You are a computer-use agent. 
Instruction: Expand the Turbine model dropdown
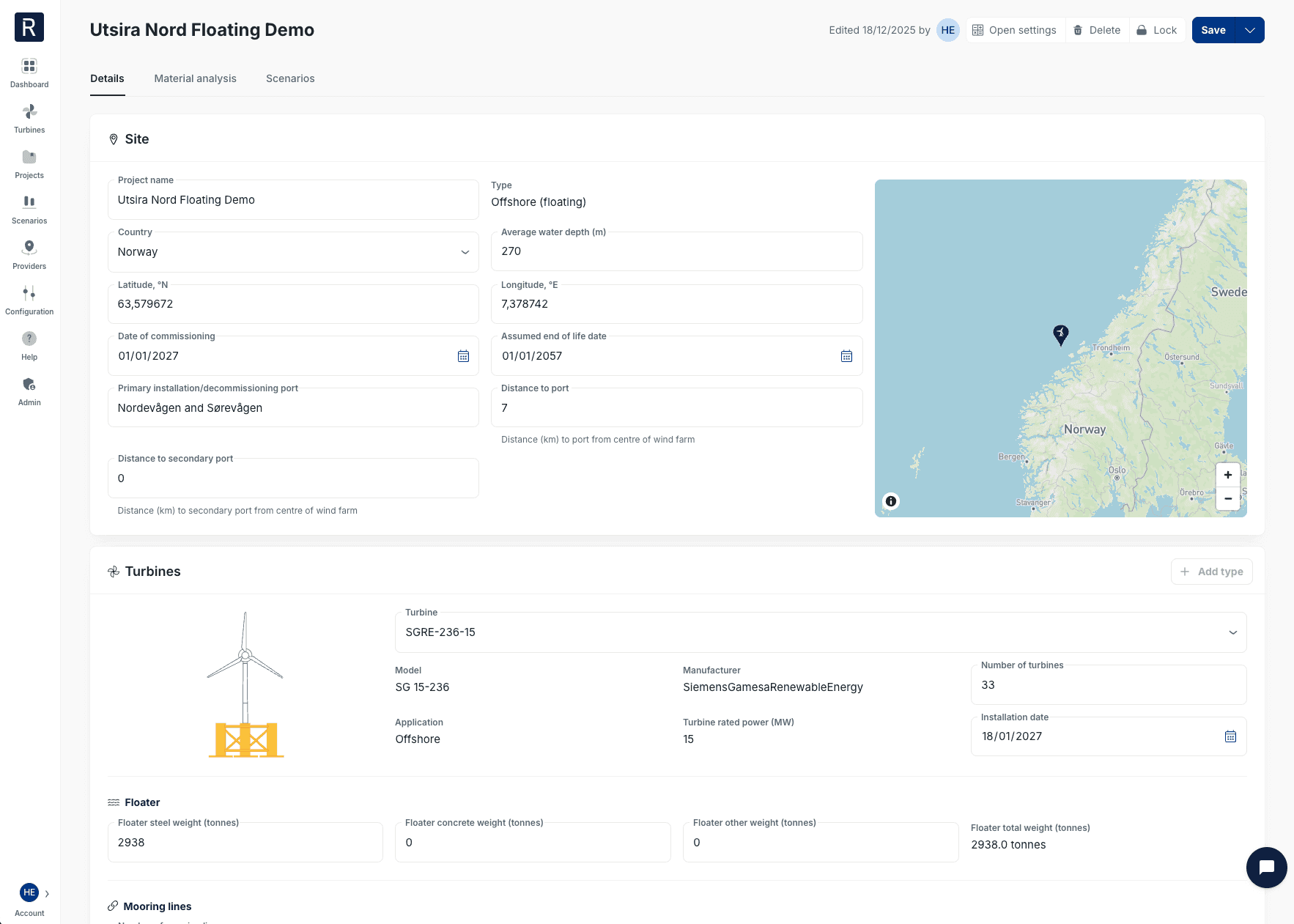[x=1232, y=632]
